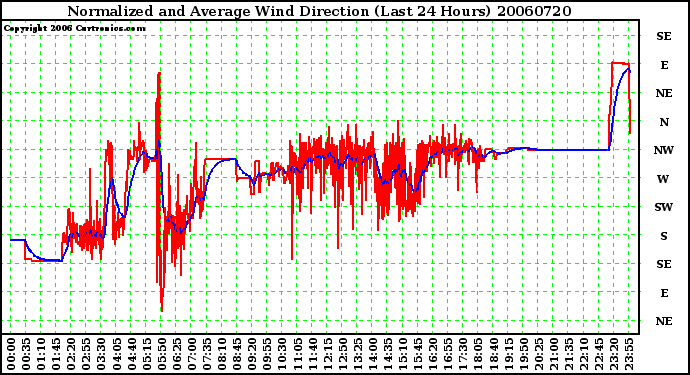Click the '04:05' time label
The width and height of the screenshot is (690, 375).
coord(116,354)
